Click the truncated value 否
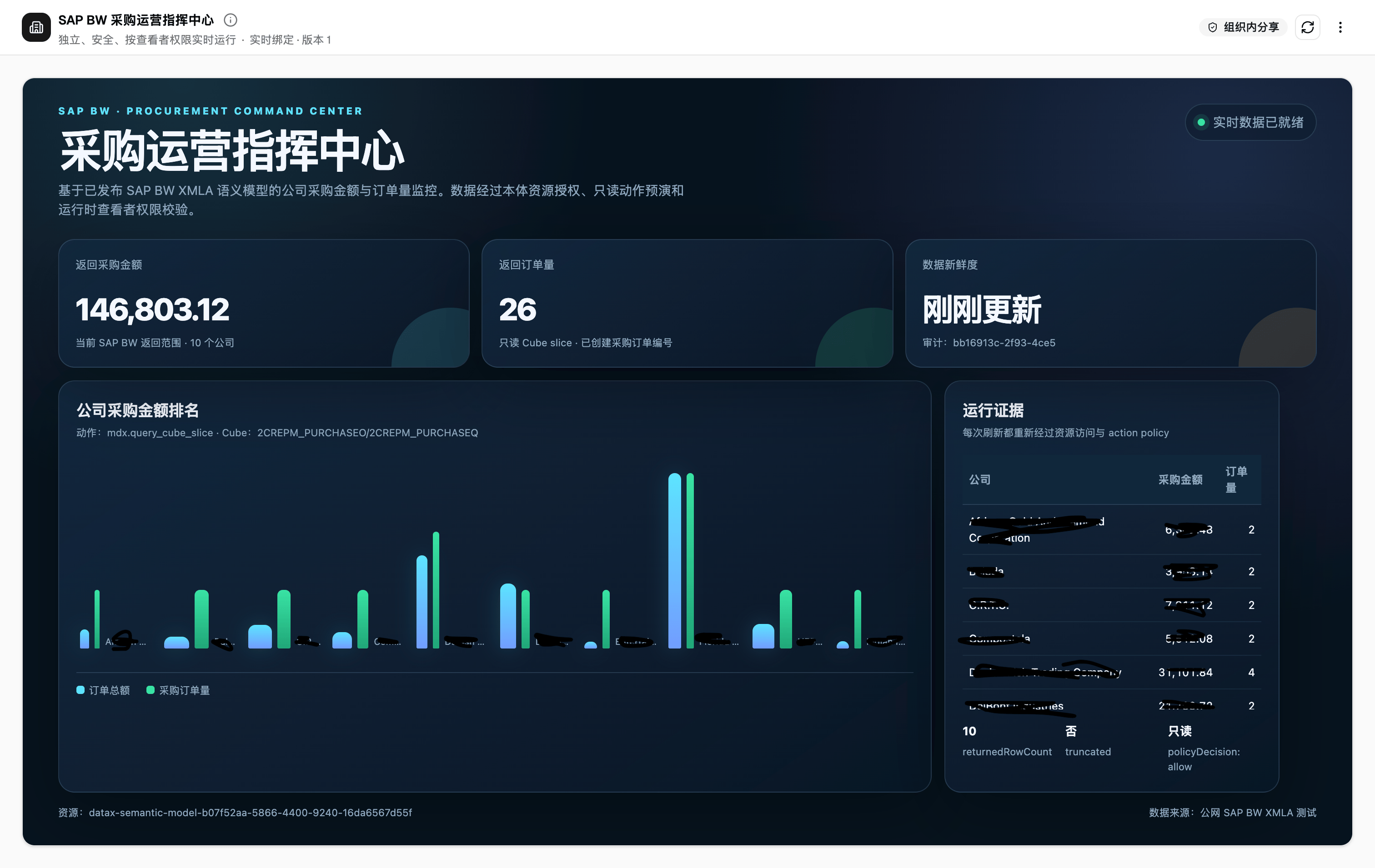 click(x=1071, y=730)
